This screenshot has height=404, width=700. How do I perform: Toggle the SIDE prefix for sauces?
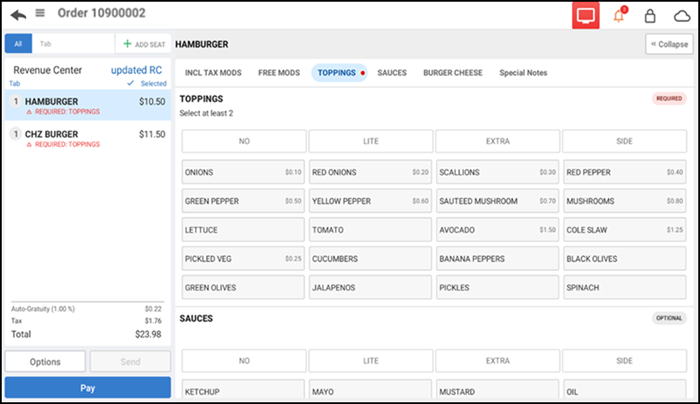(x=625, y=361)
